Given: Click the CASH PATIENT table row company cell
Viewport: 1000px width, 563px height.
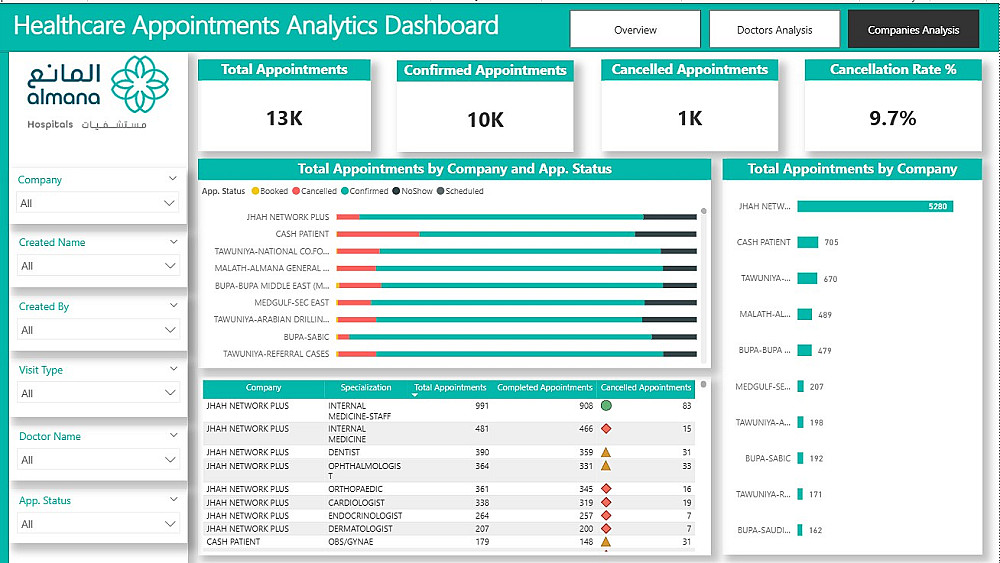Looking at the screenshot, I should (233, 542).
